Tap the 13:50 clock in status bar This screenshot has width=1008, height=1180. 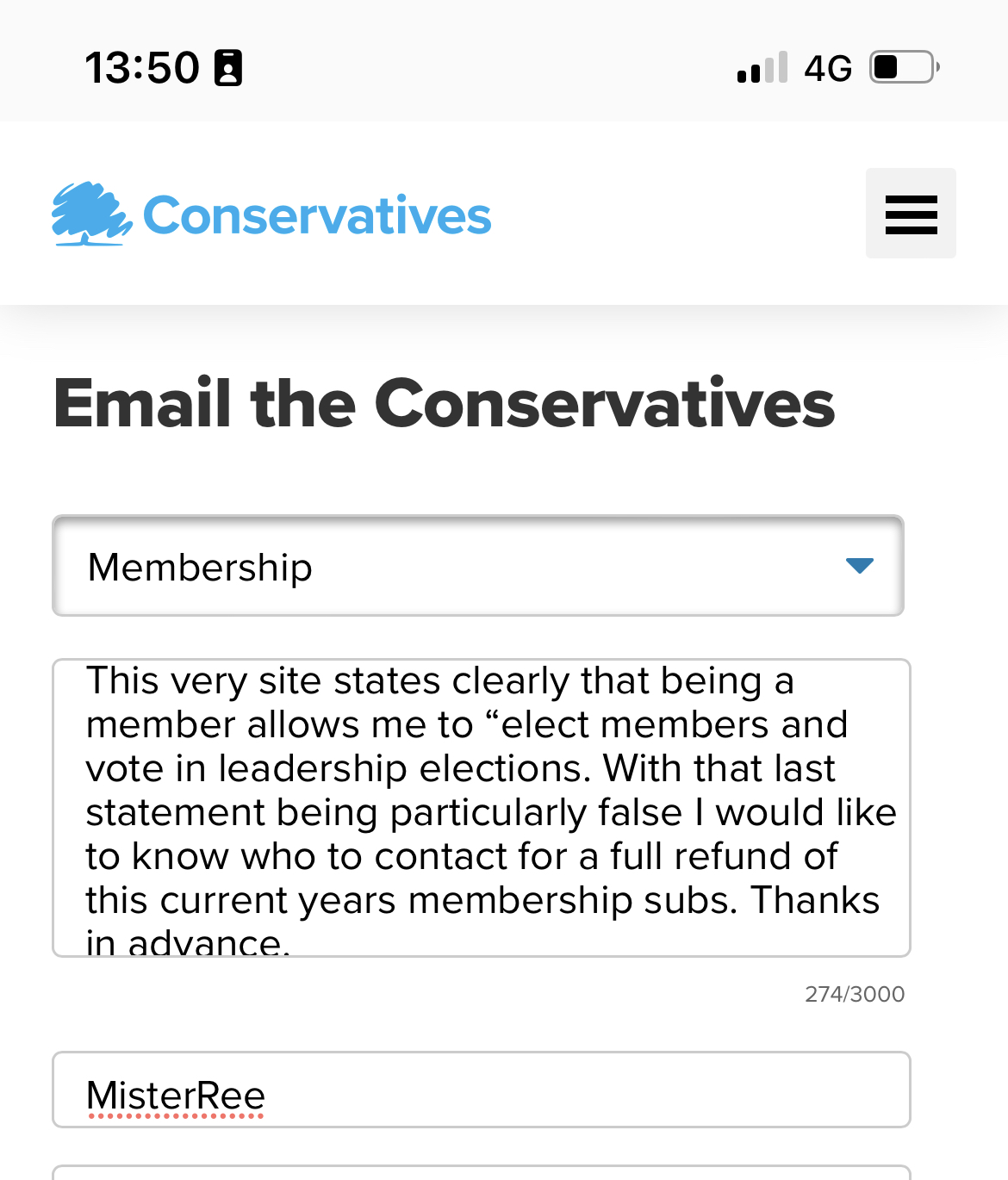pyautogui.click(x=142, y=68)
